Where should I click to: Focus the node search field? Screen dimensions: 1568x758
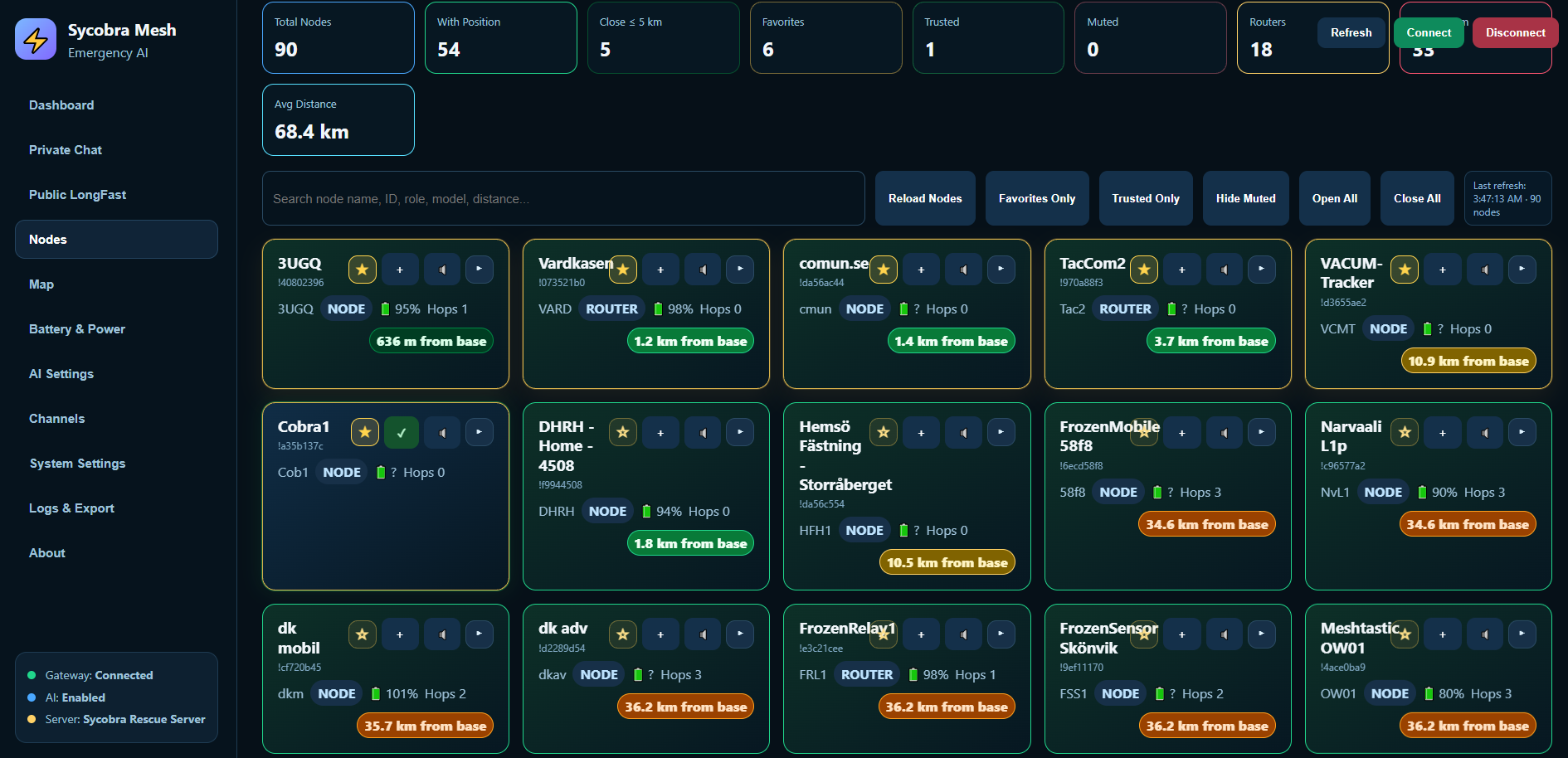coord(563,198)
